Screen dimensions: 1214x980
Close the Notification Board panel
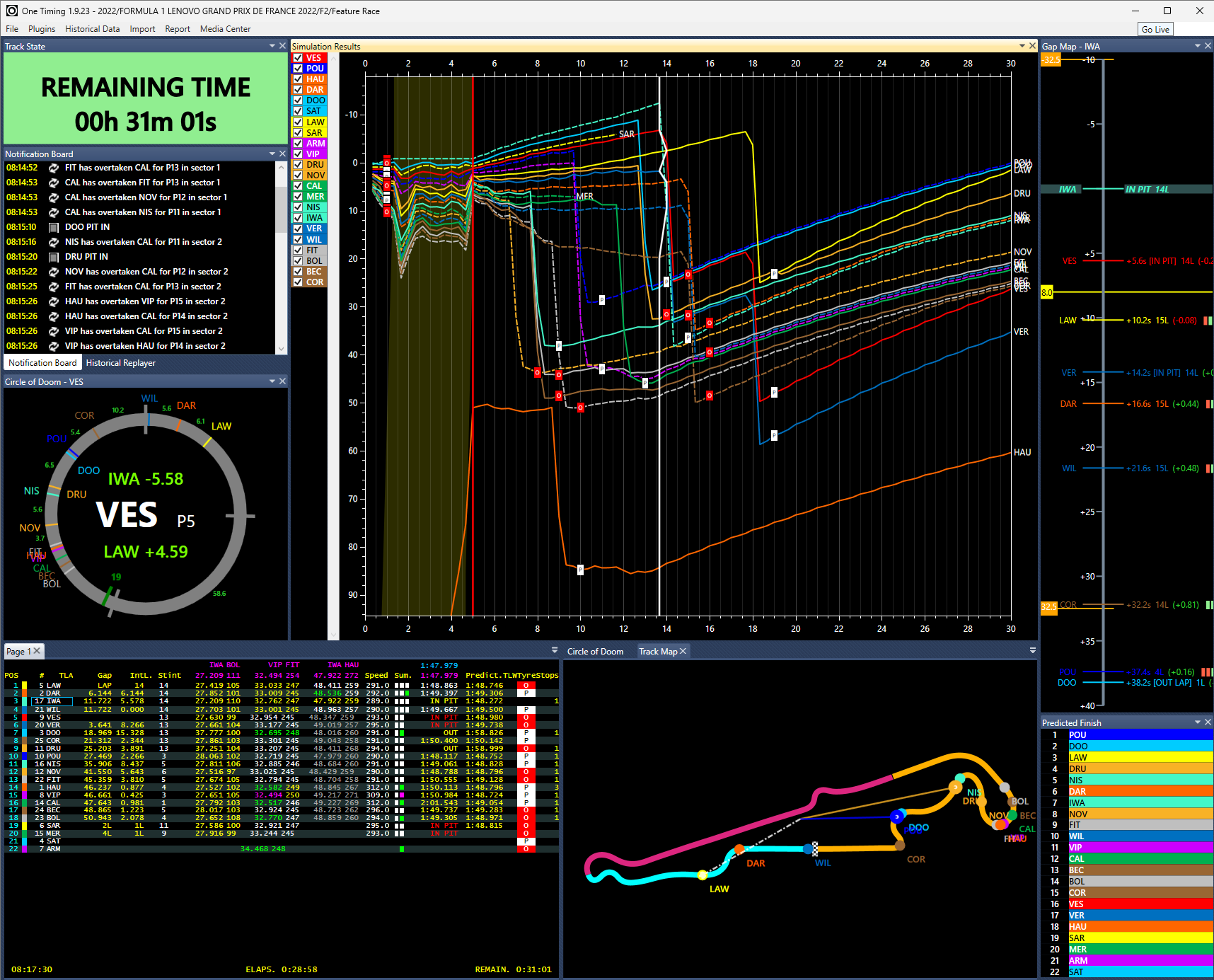click(x=282, y=154)
